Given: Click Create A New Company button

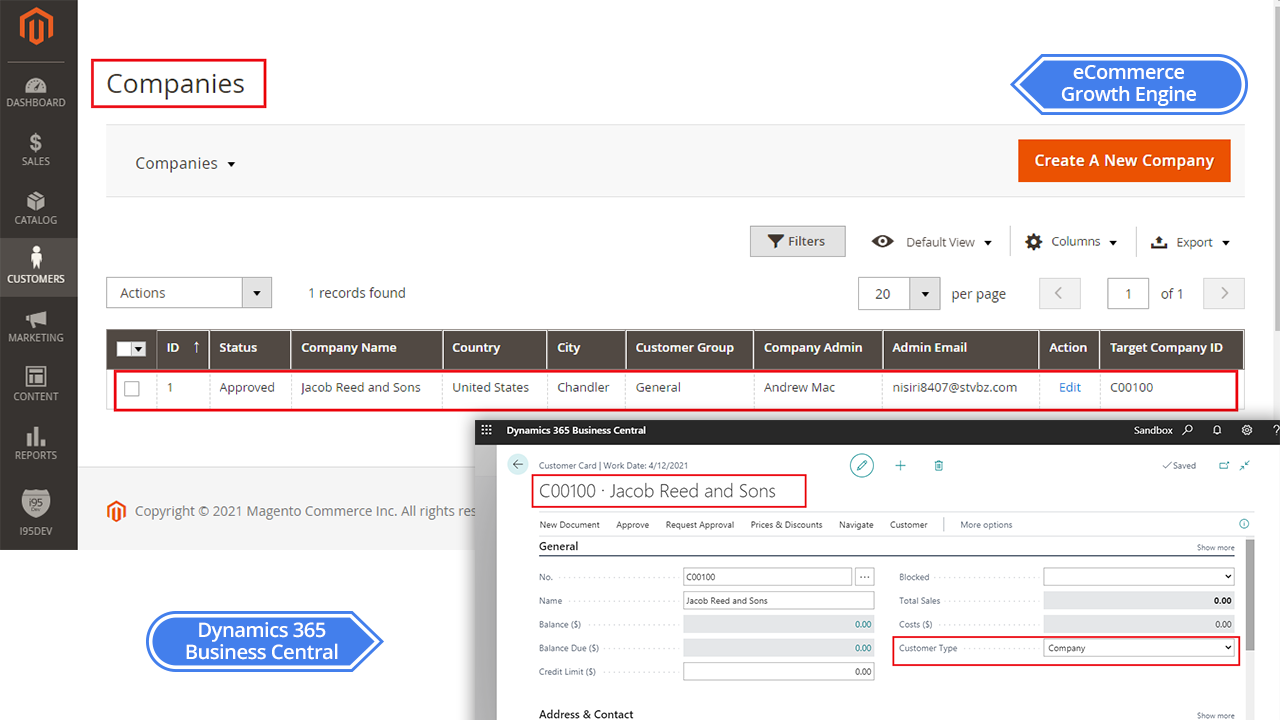Looking at the screenshot, I should 1124,160.
